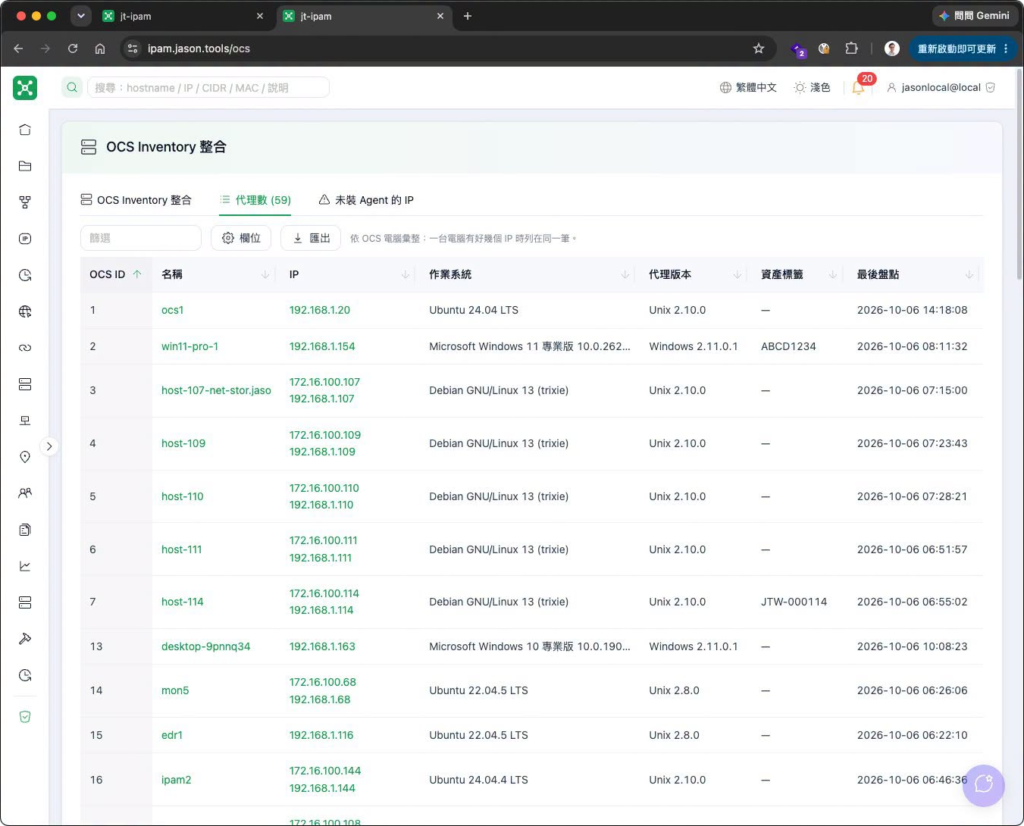Sort by the 作業系統 column header

(529, 274)
